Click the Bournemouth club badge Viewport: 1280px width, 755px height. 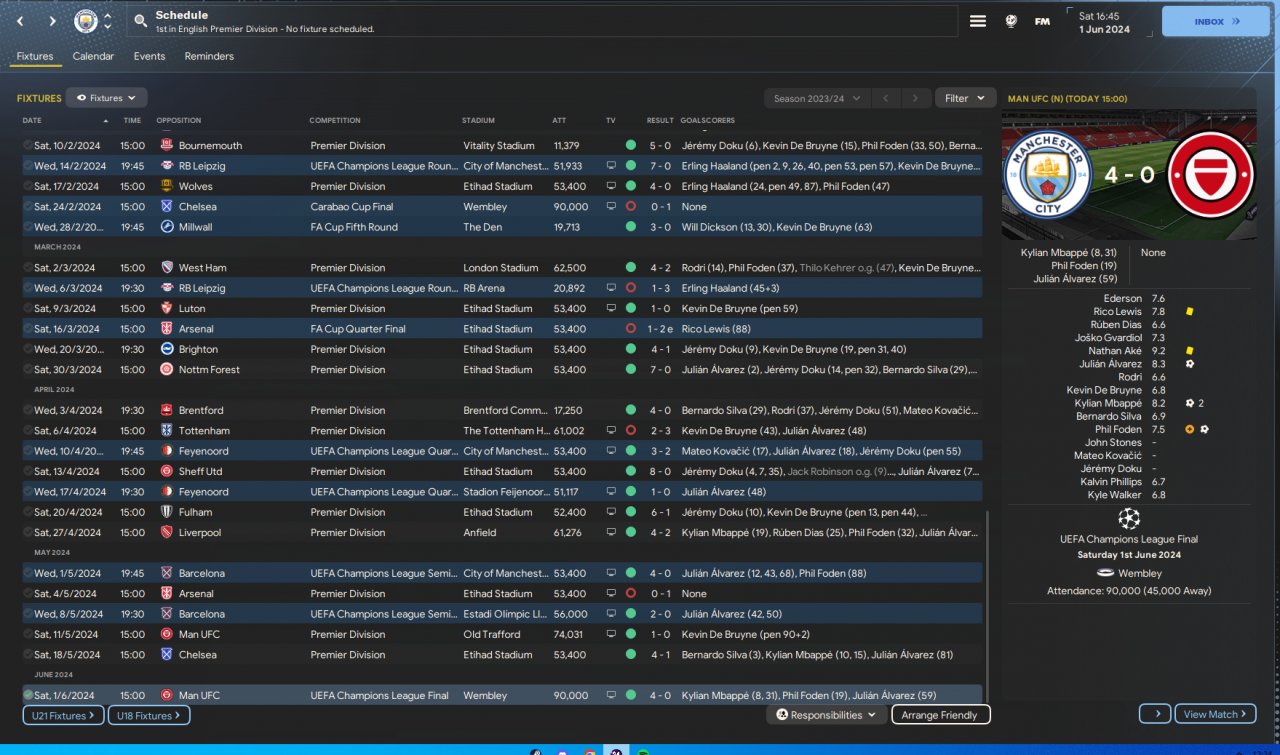pyautogui.click(x=167, y=146)
